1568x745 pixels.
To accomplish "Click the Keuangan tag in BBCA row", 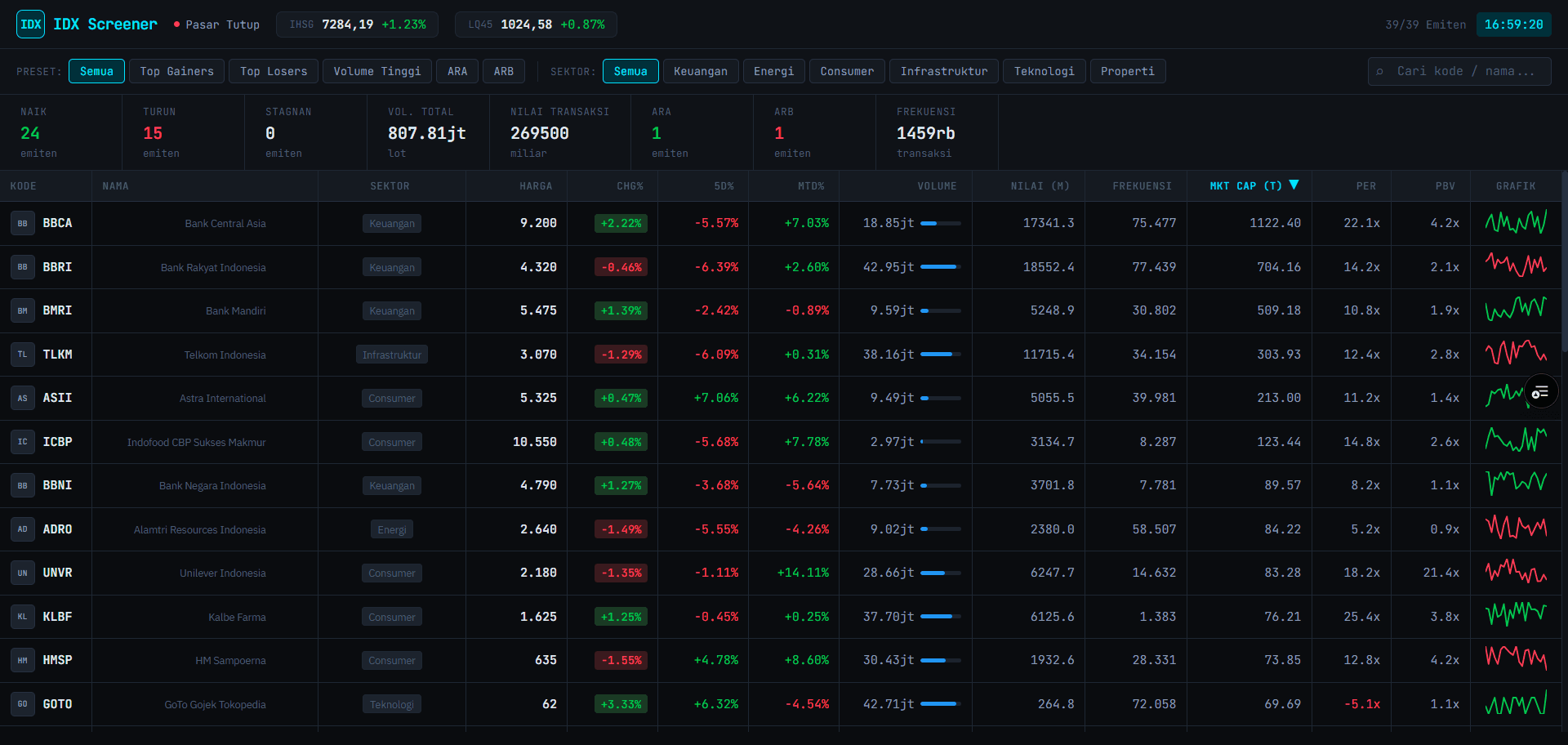I will pyautogui.click(x=392, y=223).
